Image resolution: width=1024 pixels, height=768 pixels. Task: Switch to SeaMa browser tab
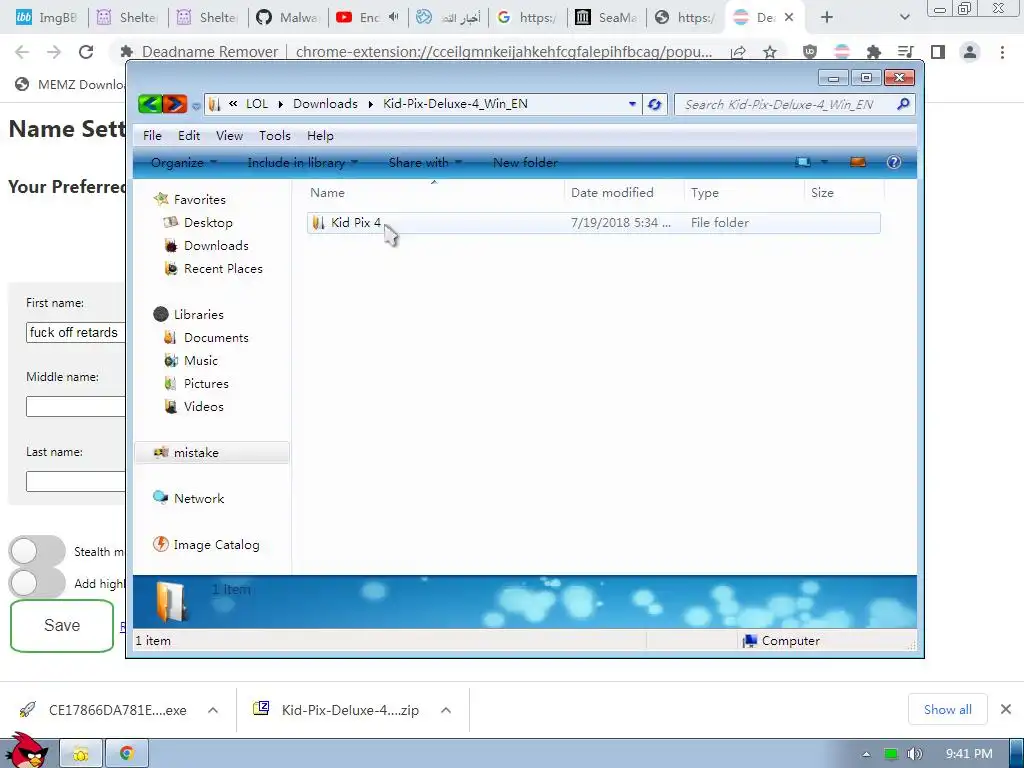point(605,18)
